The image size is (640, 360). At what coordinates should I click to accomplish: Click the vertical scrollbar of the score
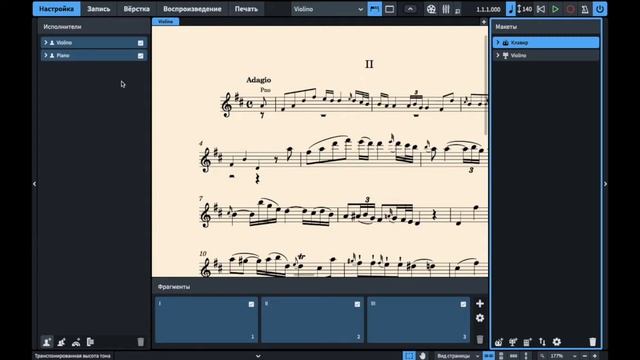click(x=486, y=86)
